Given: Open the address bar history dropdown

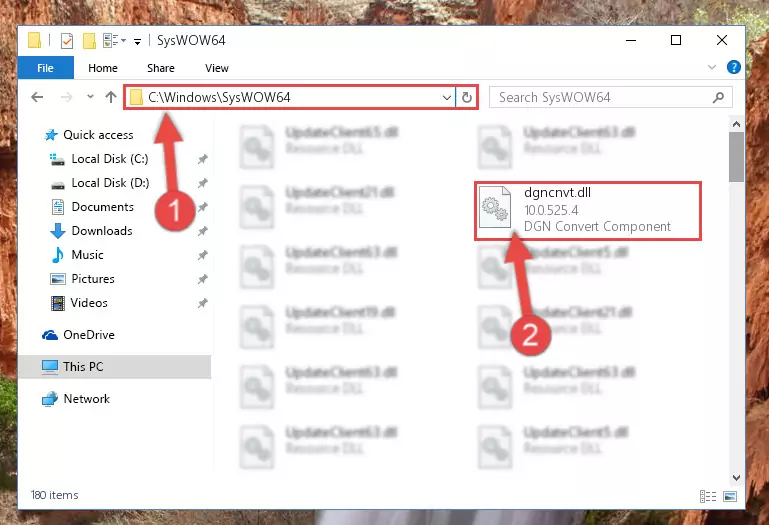Looking at the screenshot, I should (446, 97).
